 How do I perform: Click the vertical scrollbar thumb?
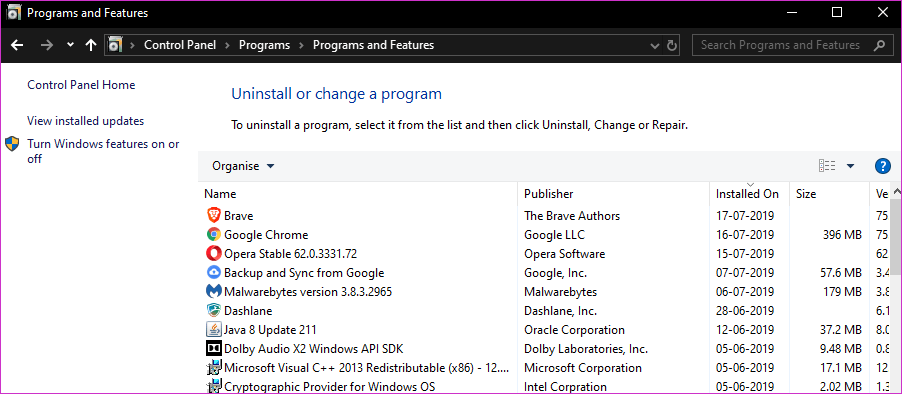(x=896, y=237)
